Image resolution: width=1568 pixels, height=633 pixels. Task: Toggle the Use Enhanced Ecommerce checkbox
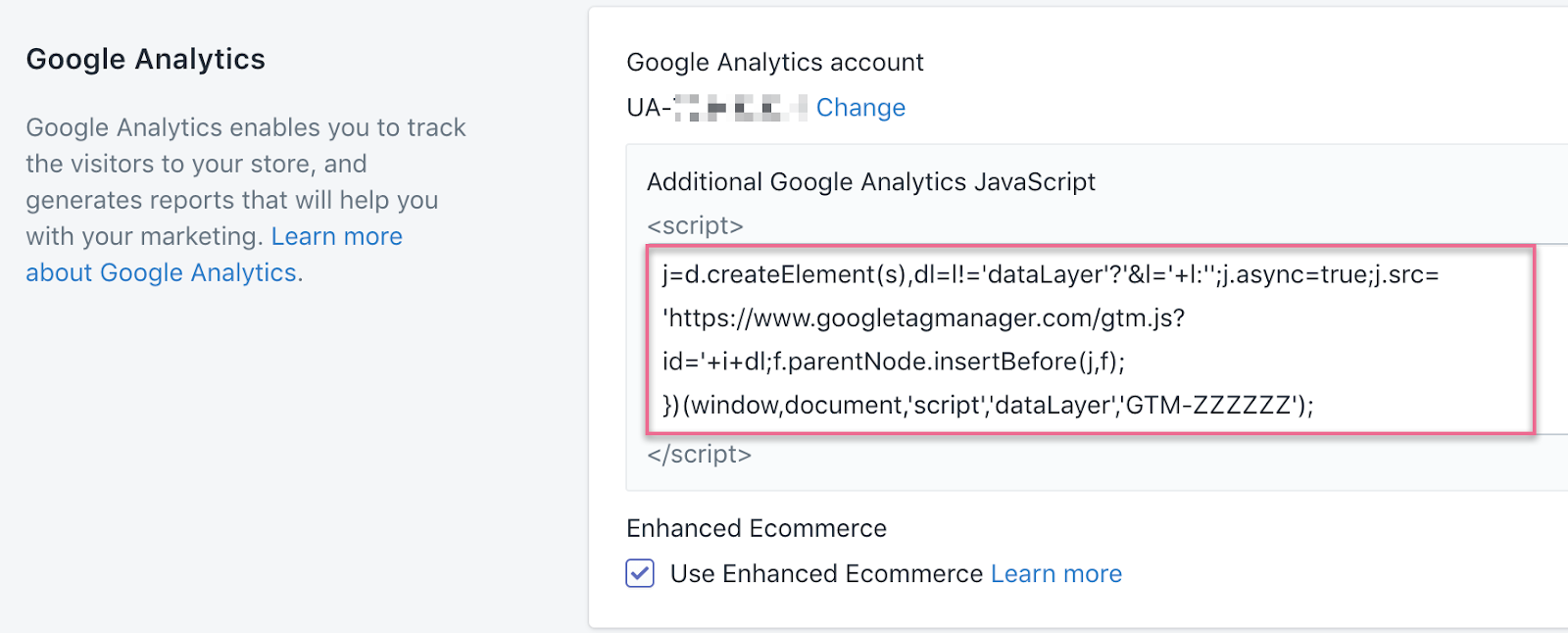coord(640,573)
